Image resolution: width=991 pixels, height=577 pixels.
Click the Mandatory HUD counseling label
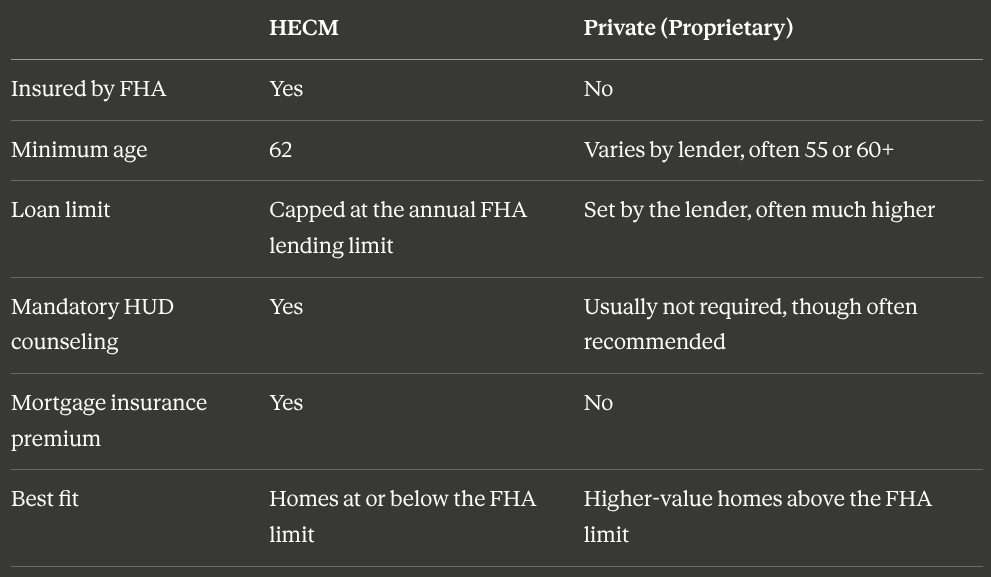point(92,324)
